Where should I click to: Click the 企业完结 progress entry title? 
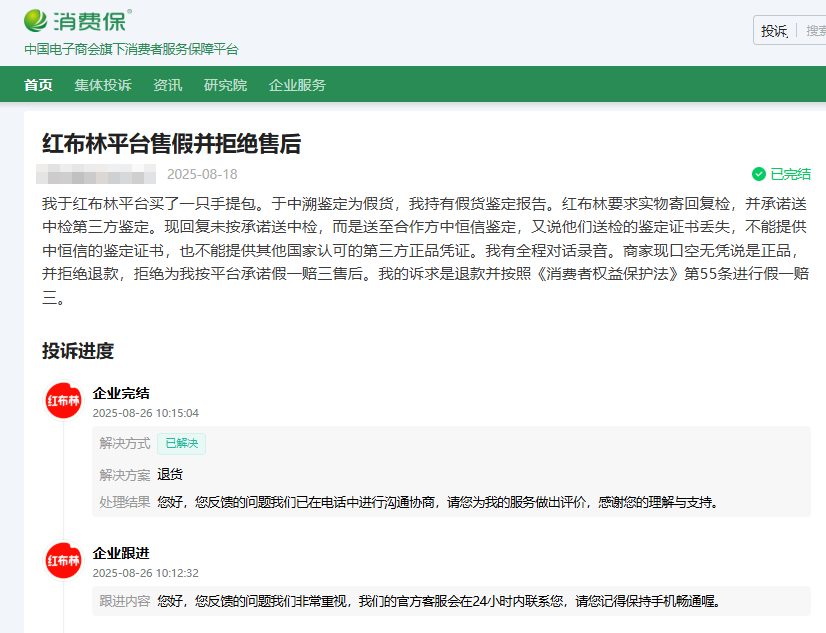coord(121,393)
